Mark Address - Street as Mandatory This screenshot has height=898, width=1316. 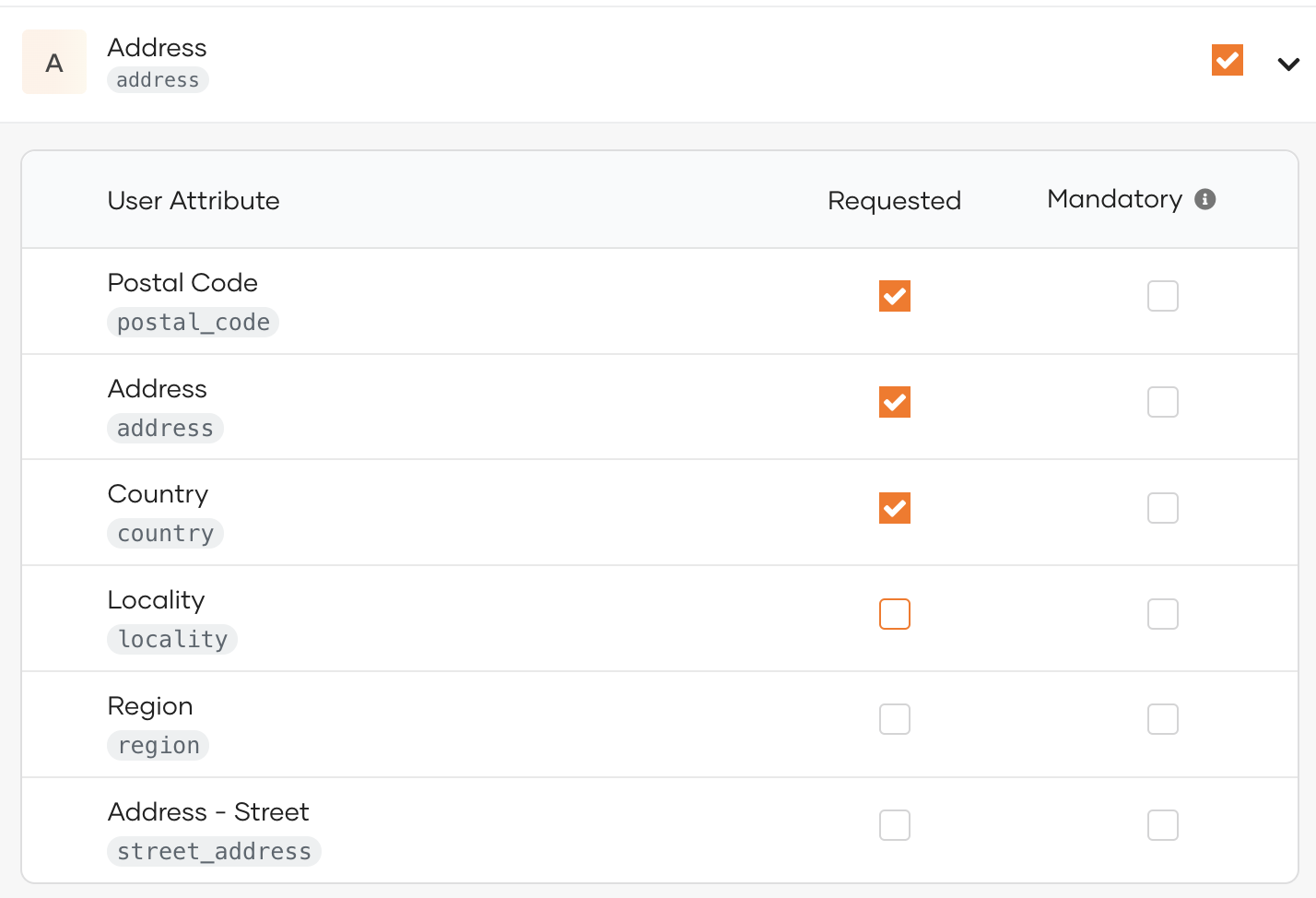click(1163, 825)
